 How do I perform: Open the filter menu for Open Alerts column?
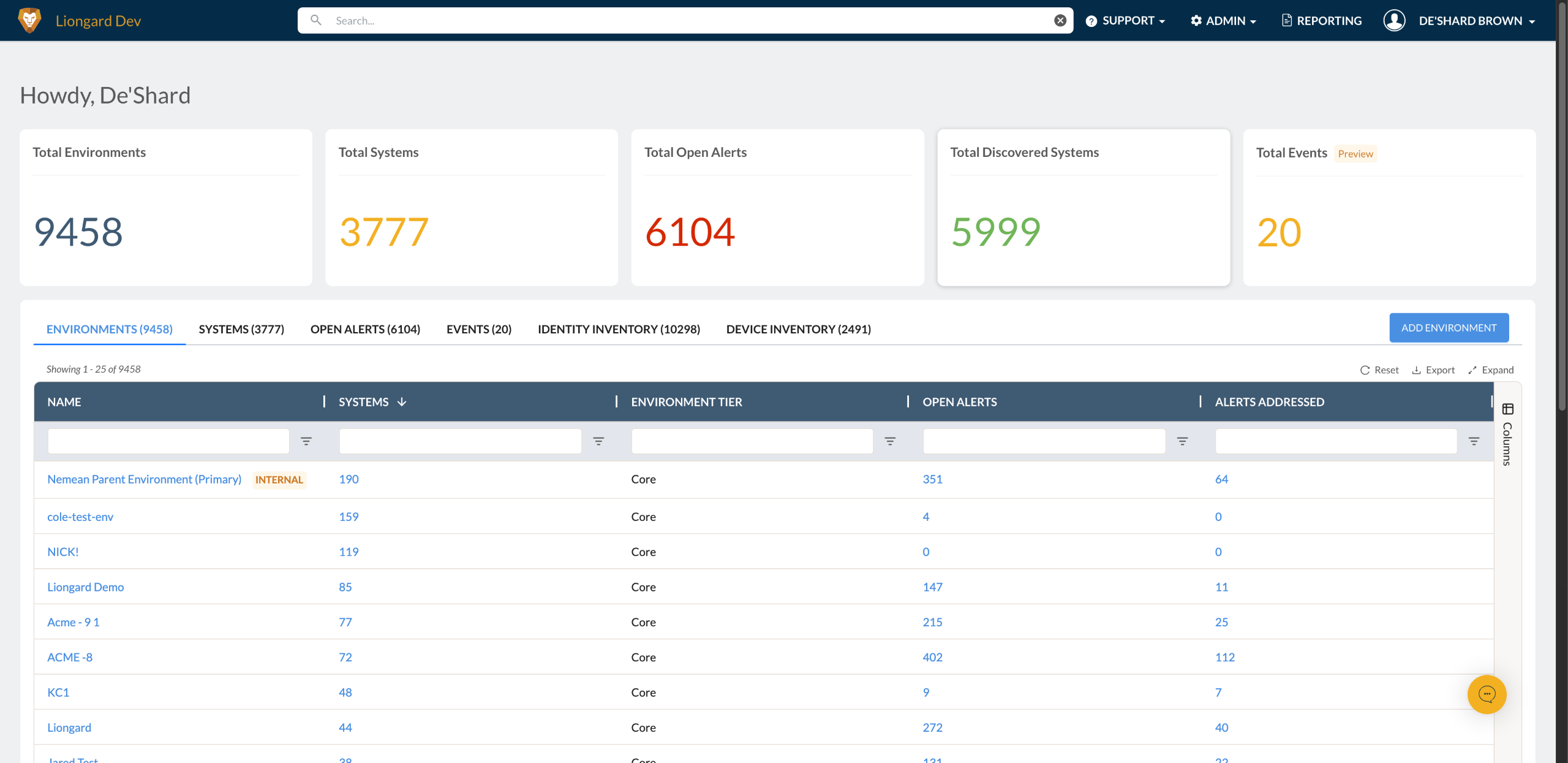(x=1182, y=441)
